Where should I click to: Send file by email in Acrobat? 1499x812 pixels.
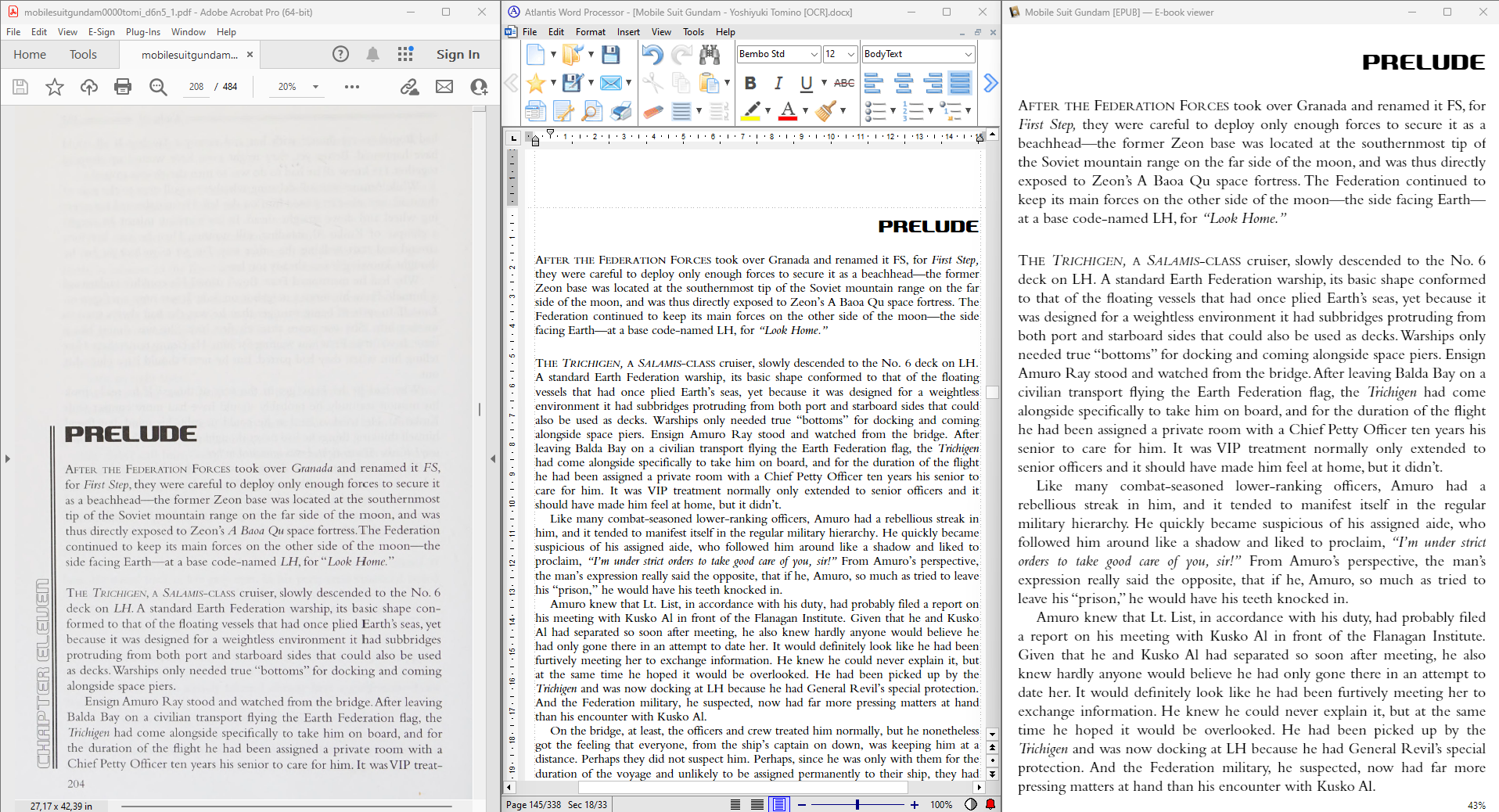[444, 87]
